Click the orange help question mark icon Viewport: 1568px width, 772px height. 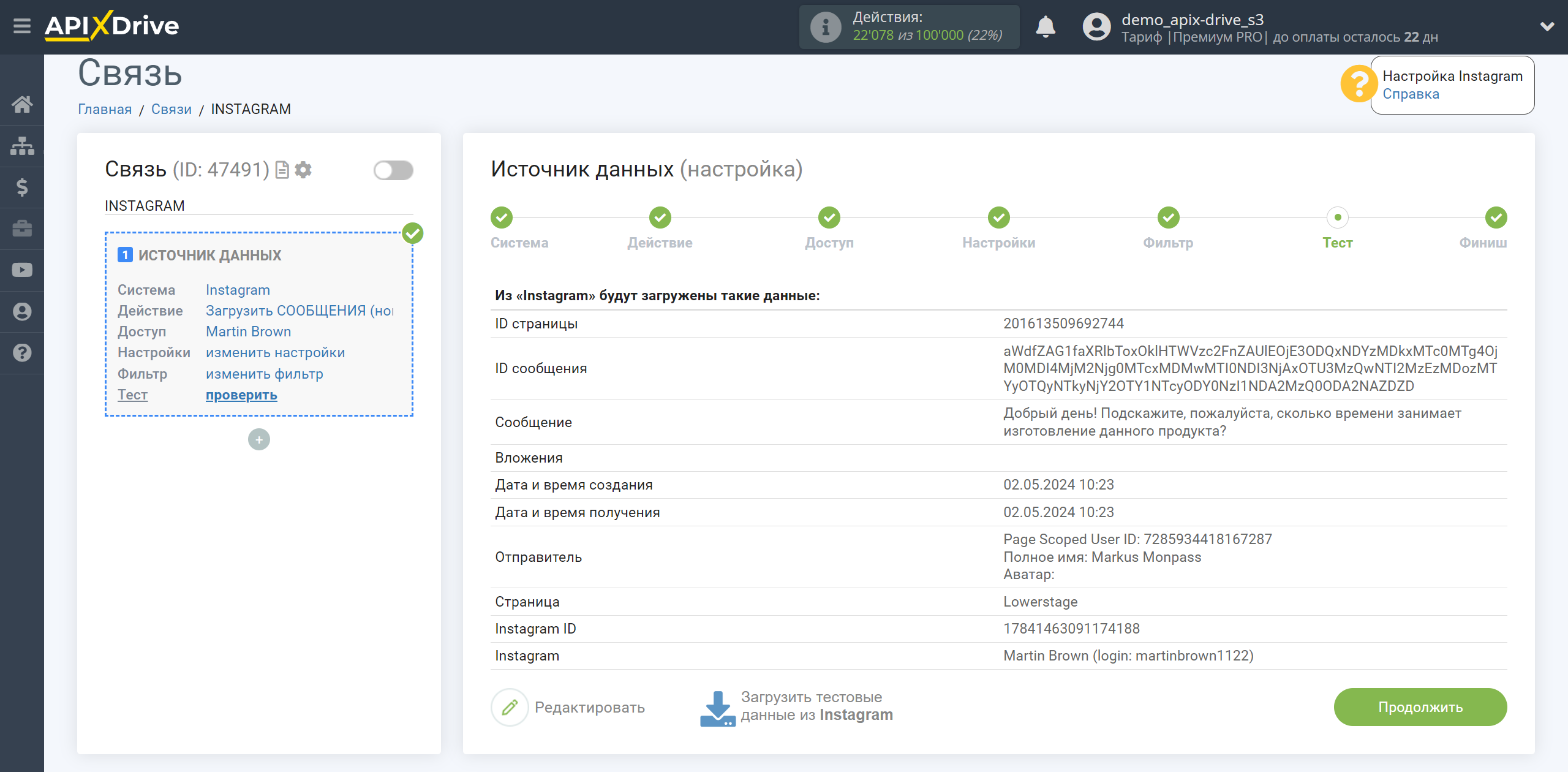point(1358,84)
